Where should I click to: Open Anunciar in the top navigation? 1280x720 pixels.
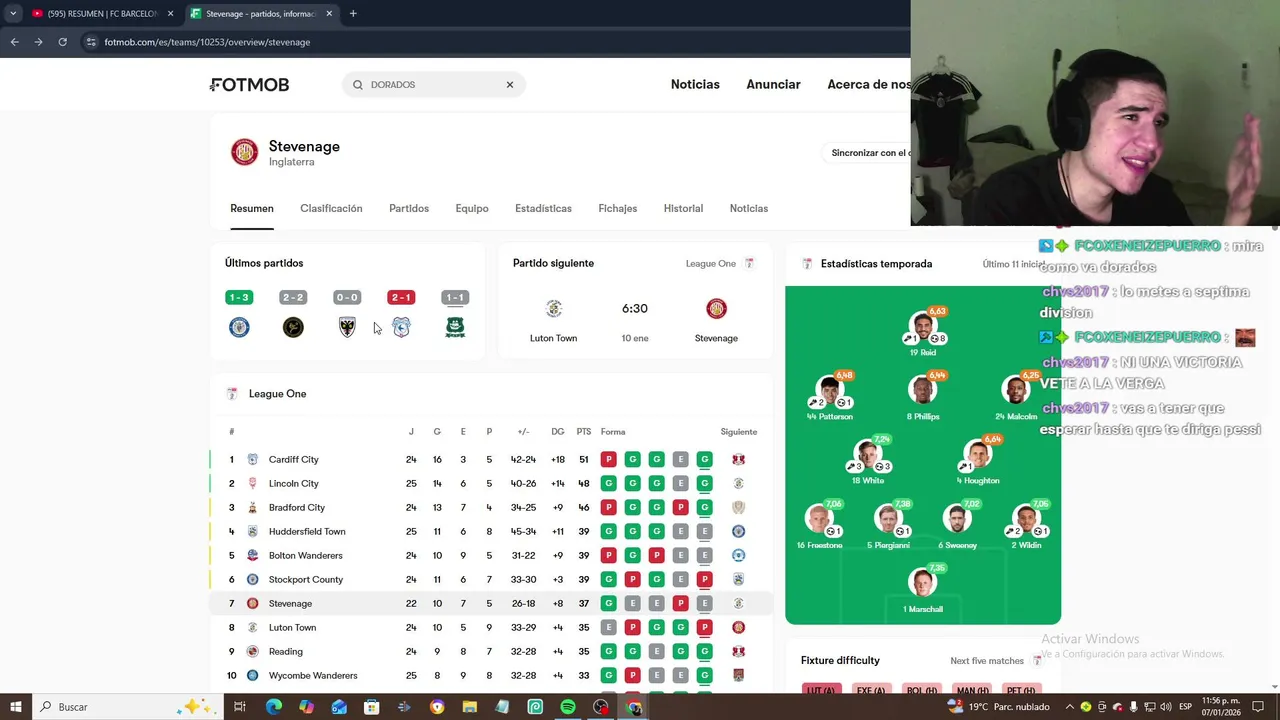pyautogui.click(x=773, y=85)
